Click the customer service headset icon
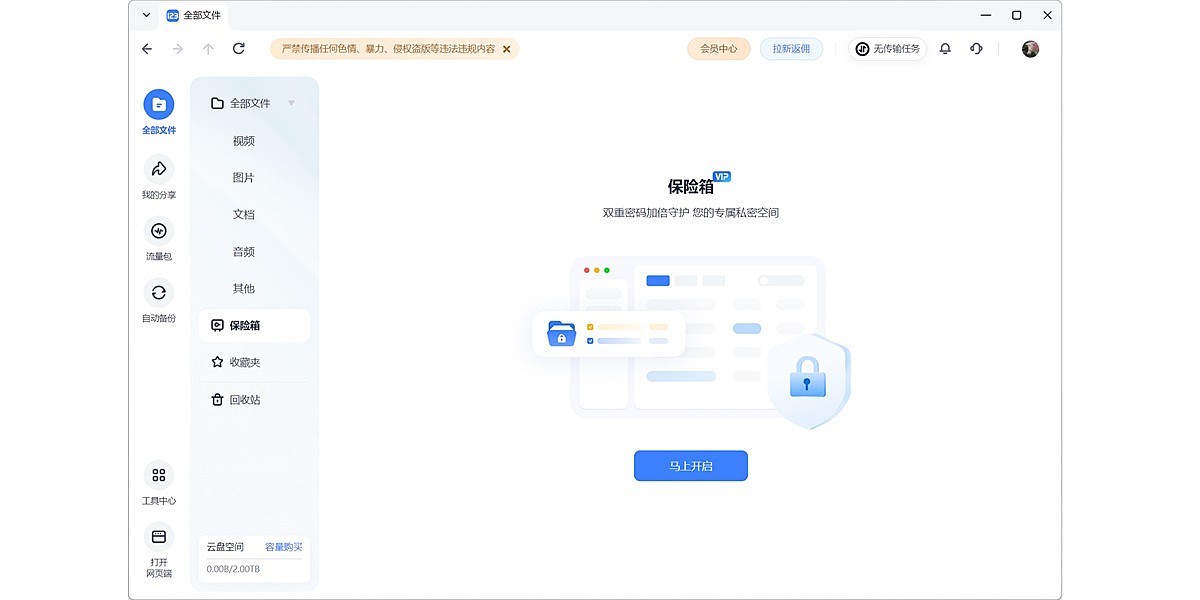The height and width of the screenshot is (600, 1200). 976,48
